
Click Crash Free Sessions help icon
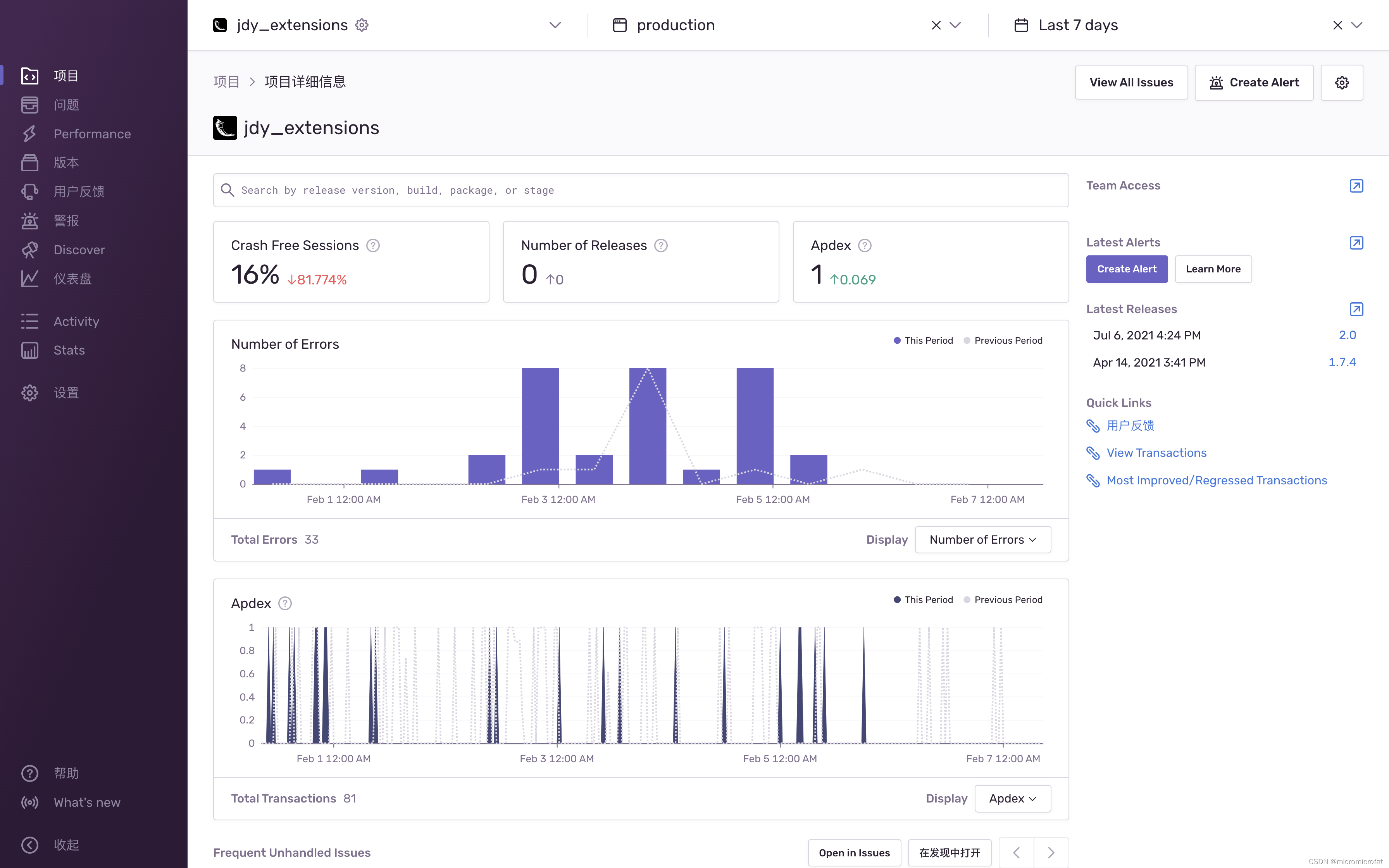point(373,246)
